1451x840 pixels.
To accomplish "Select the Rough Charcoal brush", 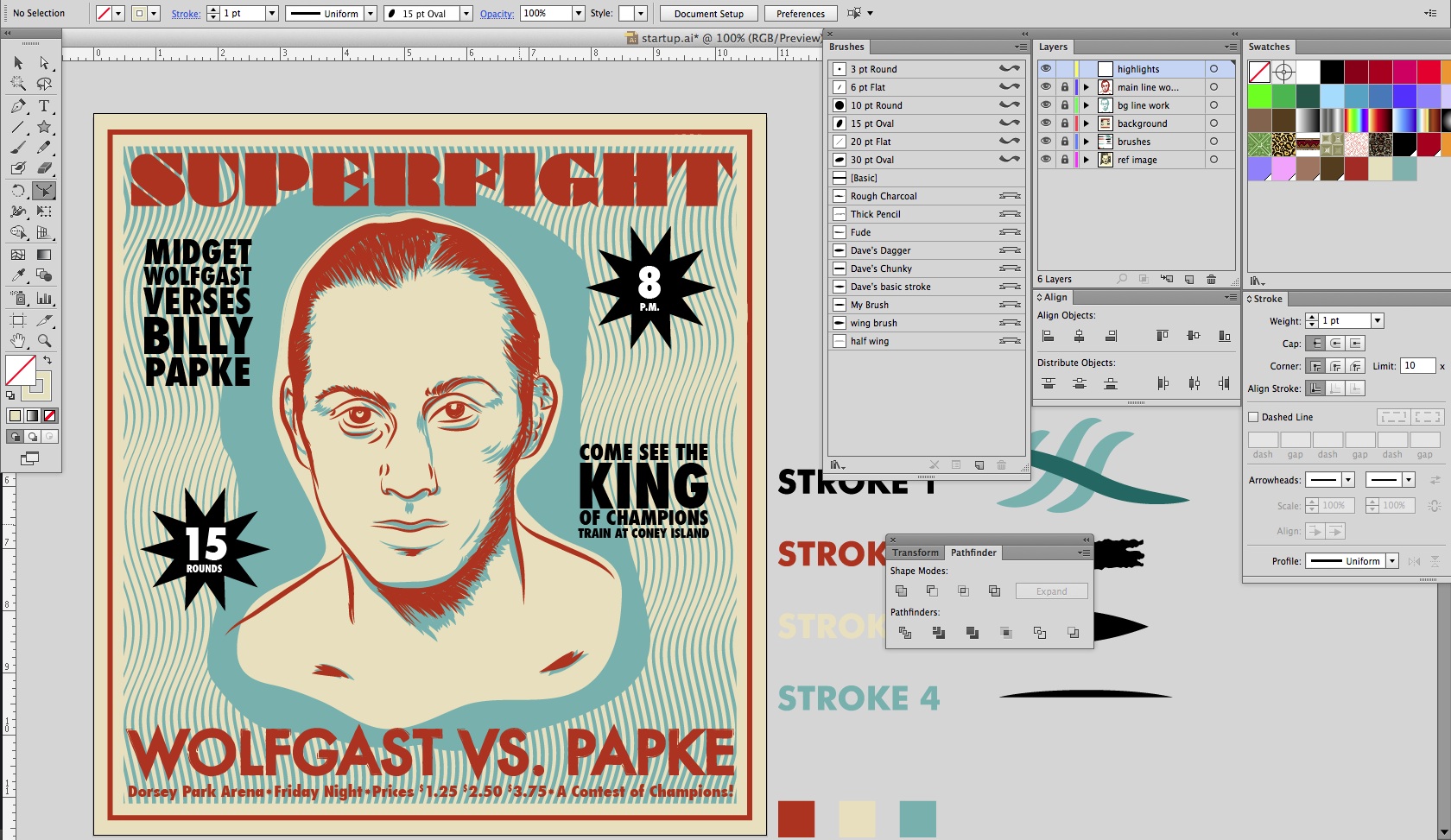I will point(884,196).
